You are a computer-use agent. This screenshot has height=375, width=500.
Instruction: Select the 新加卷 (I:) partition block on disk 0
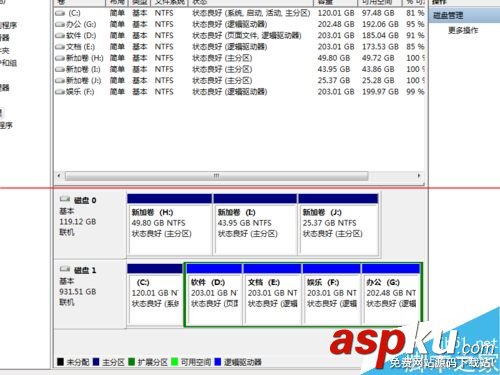point(255,224)
